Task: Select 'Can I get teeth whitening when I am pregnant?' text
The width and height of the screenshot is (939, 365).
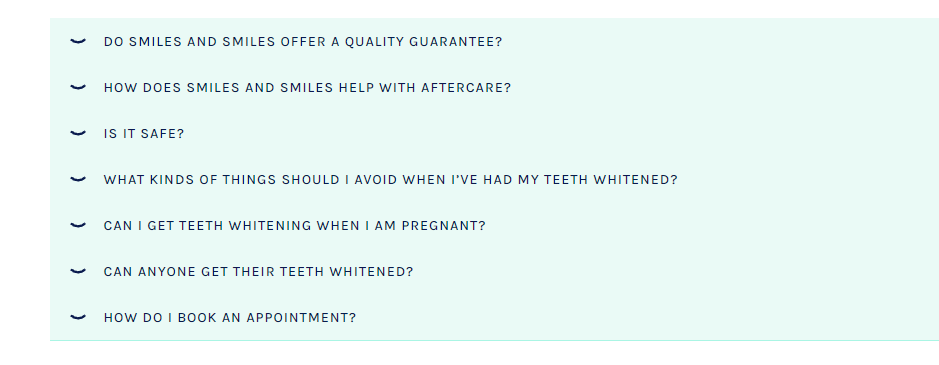Action: coord(295,225)
